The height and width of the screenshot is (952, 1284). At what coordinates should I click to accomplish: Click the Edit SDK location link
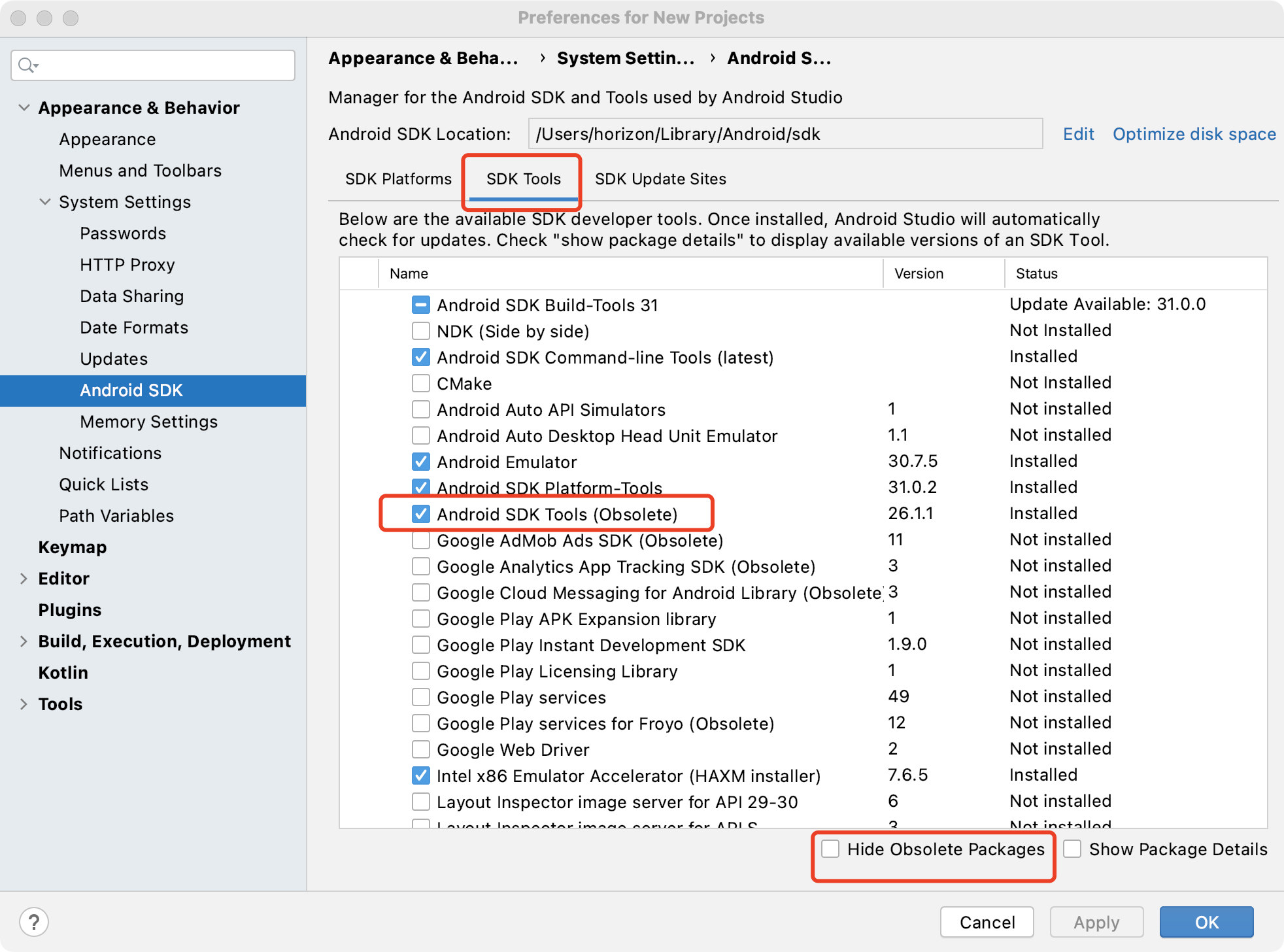(1078, 134)
